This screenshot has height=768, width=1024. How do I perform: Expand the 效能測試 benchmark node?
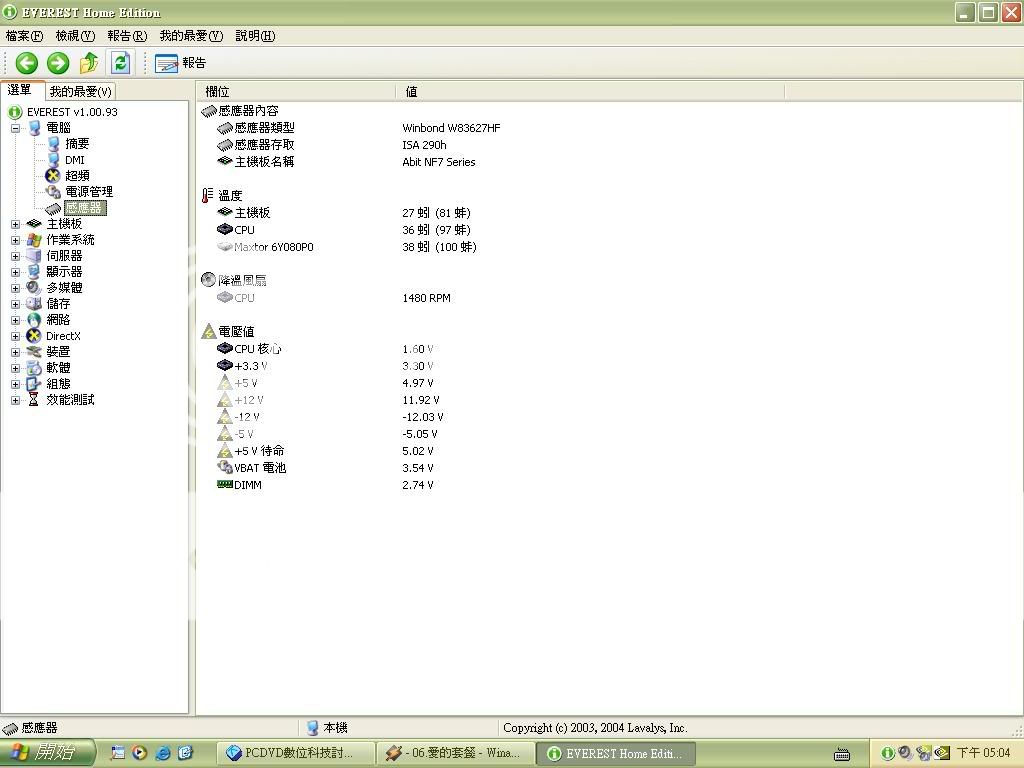[16, 400]
